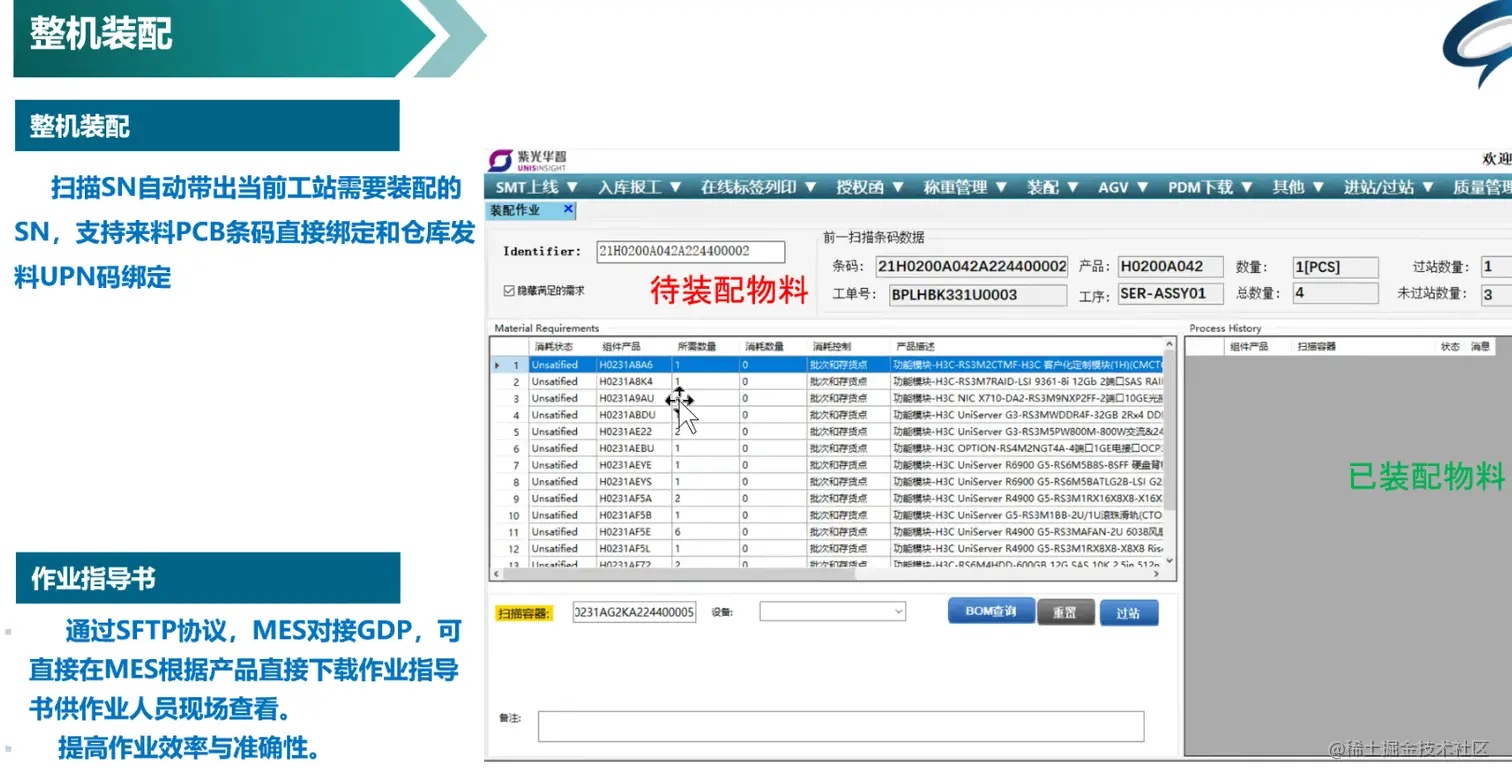Close the 装配作业 tab with its X
Screen dimensions: 1512x782
point(568,209)
